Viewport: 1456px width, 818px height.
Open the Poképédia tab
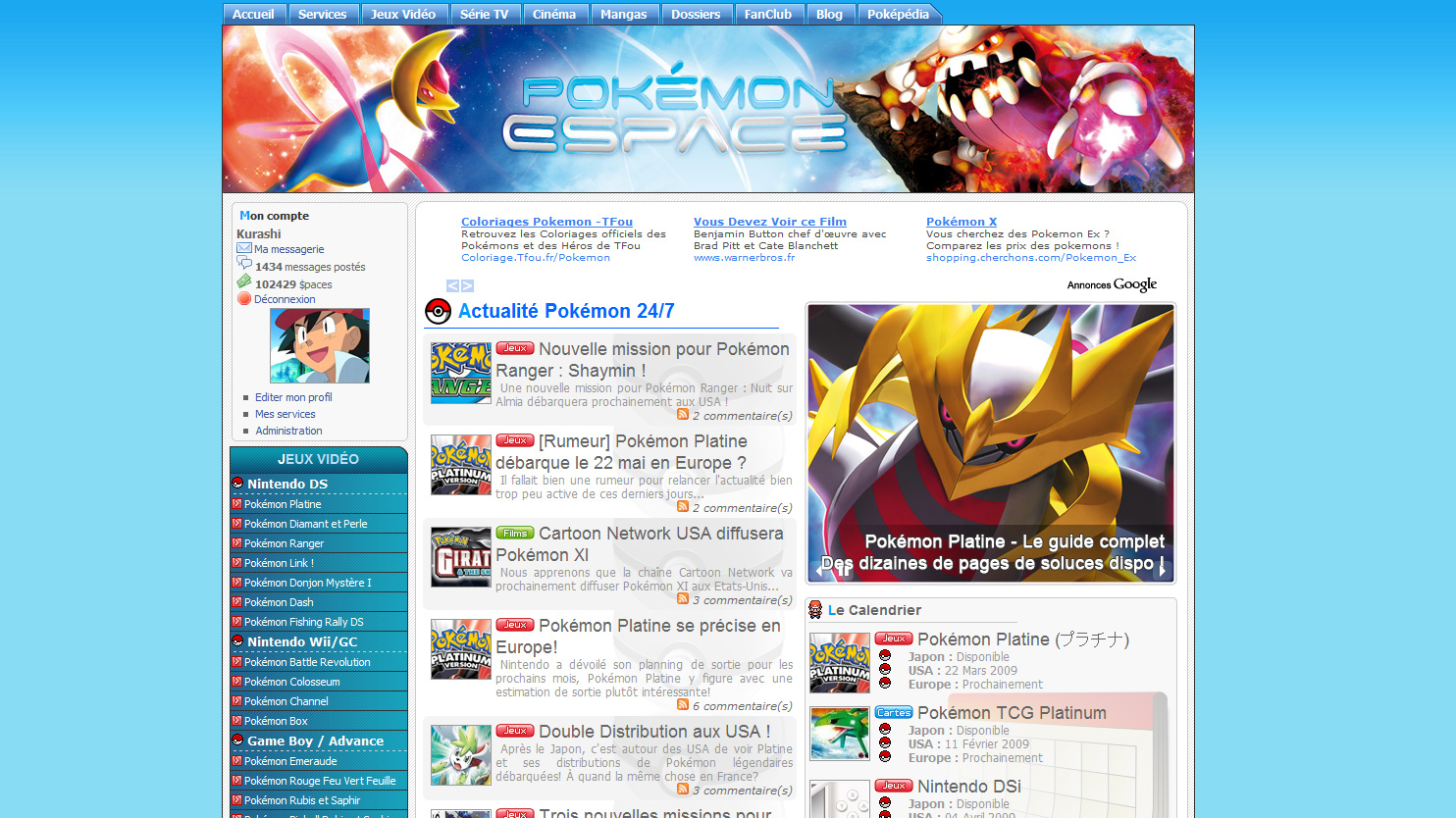pyautogui.click(x=899, y=14)
